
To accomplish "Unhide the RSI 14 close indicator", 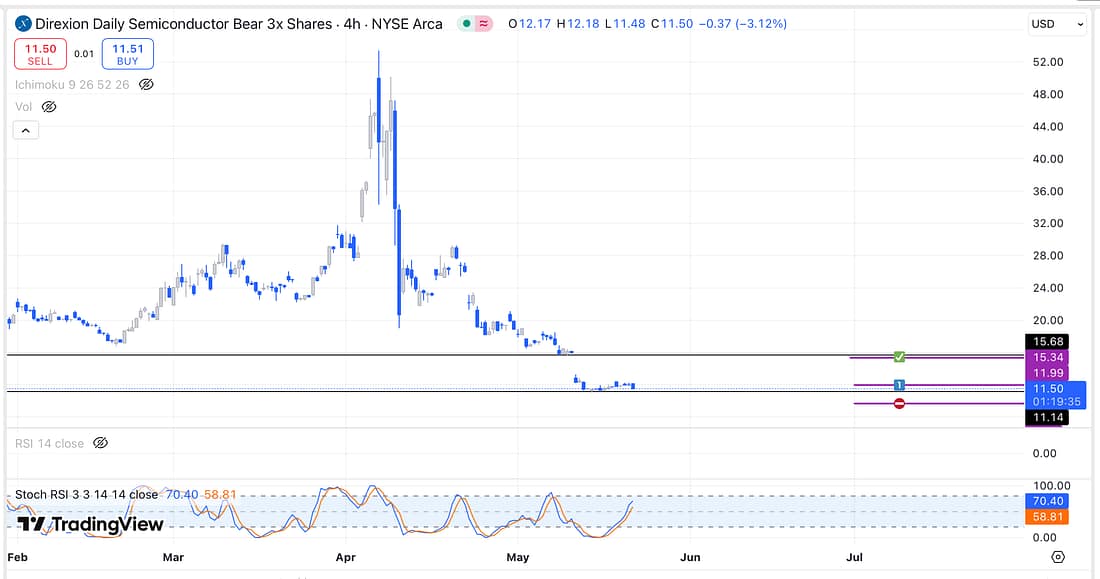I will (x=100, y=443).
